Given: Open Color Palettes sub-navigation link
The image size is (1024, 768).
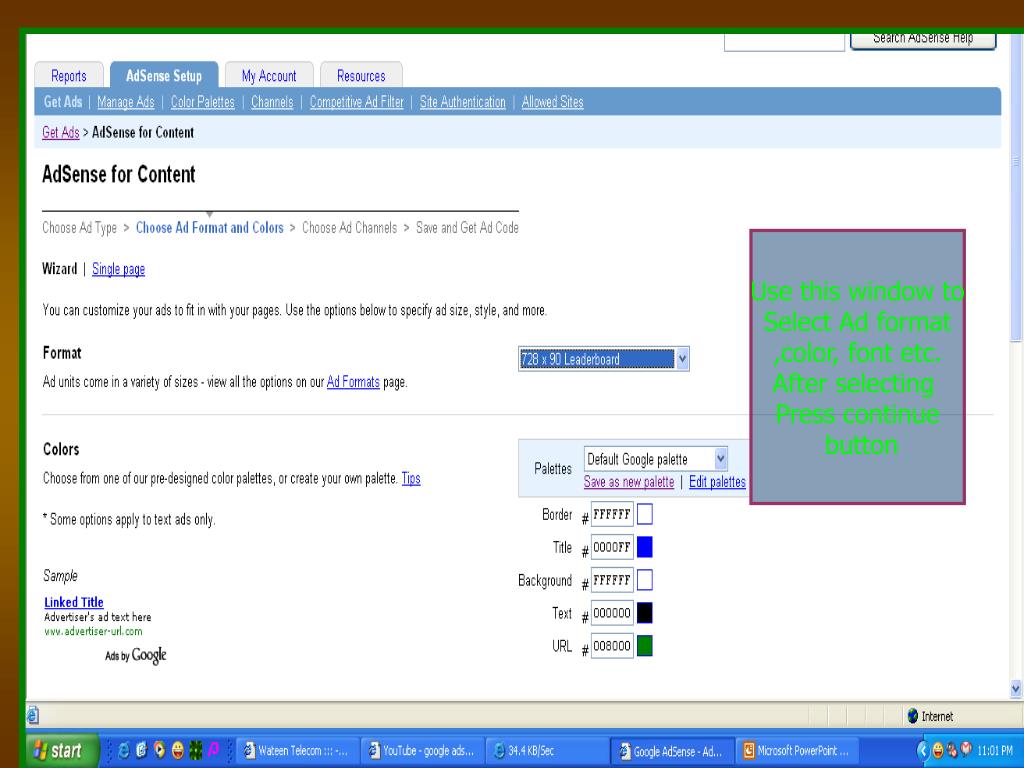Looking at the screenshot, I should tap(202, 102).
